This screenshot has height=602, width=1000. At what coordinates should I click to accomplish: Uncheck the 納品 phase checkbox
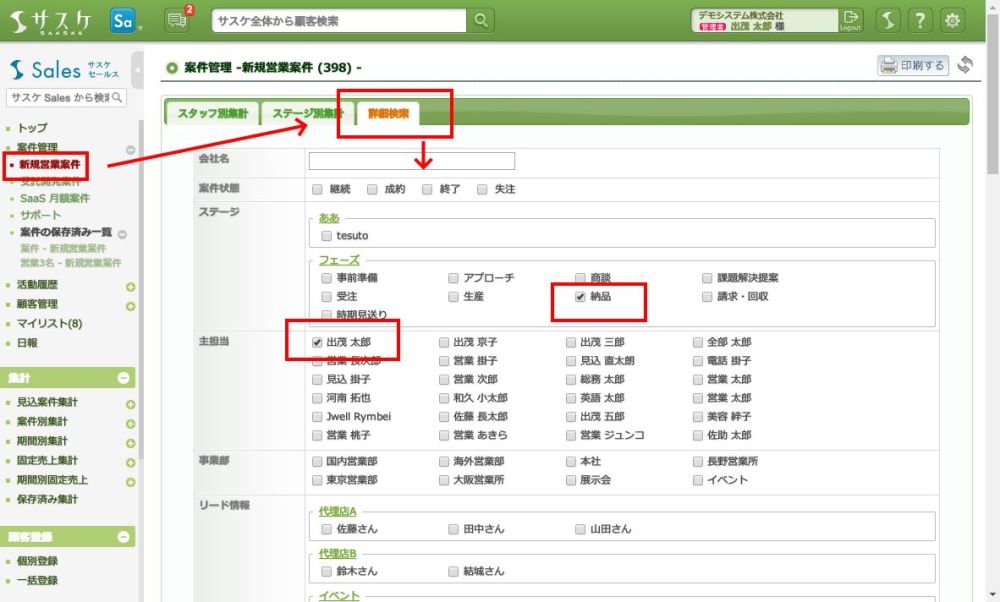[581, 297]
